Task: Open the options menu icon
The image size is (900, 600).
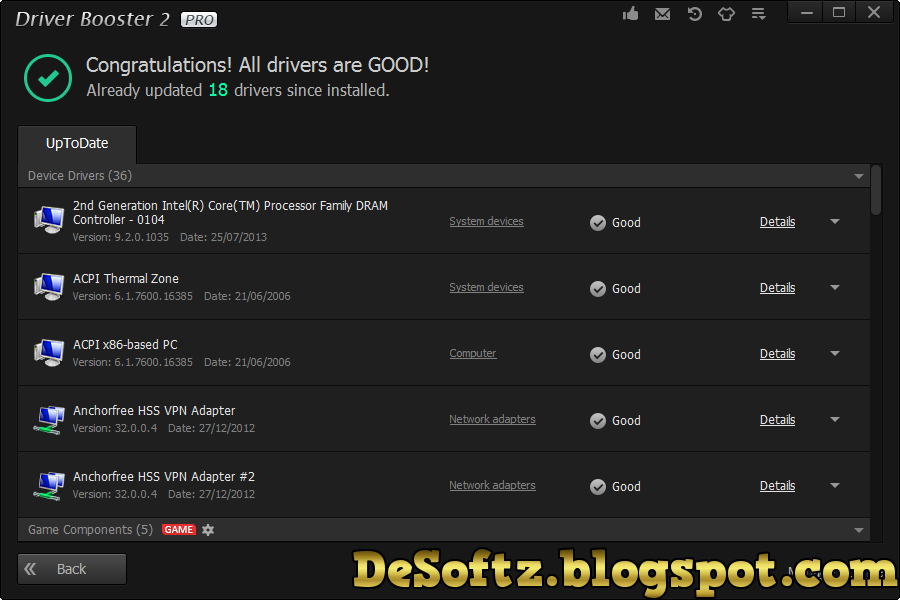Action: coord(759,14)
